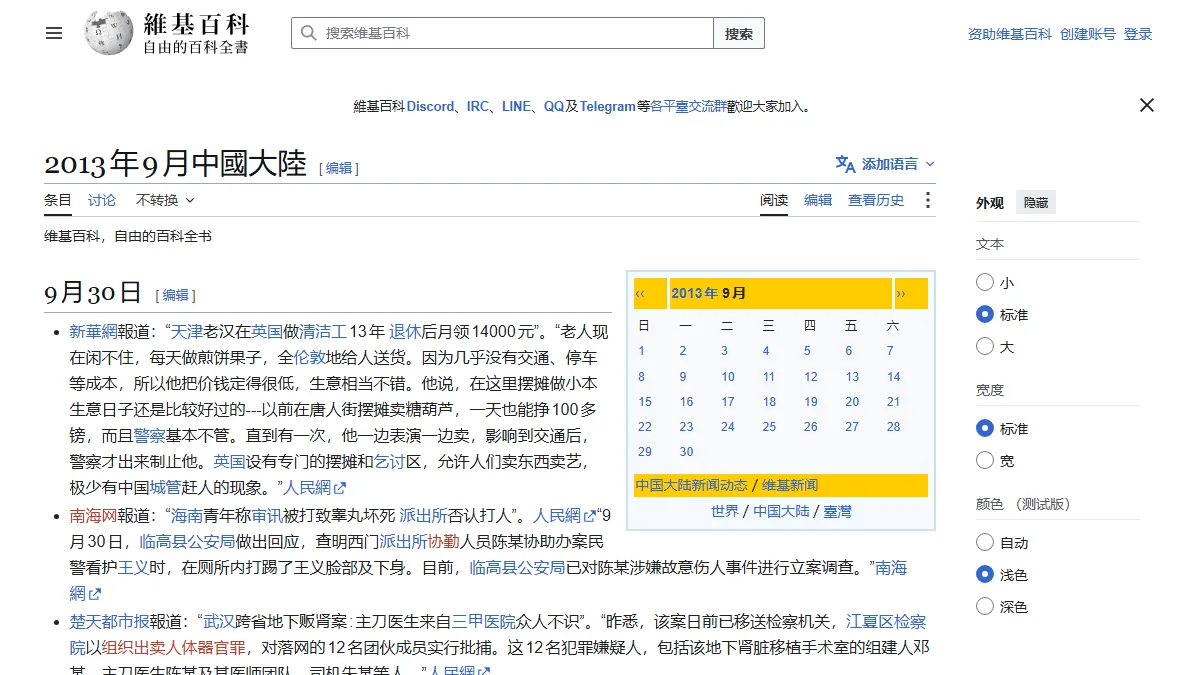1200x675 pixels.
Task: Select calendar day 28
Action: [894, 427]
